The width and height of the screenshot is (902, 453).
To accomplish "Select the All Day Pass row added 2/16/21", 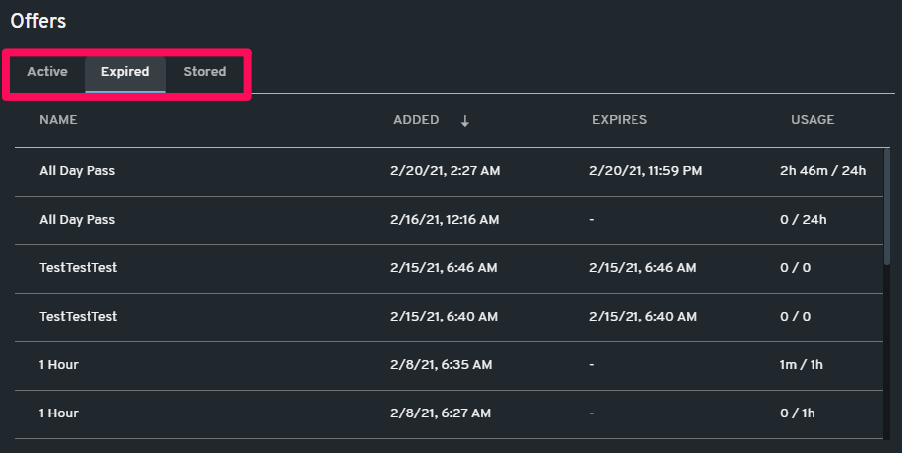I will (449, 220).
